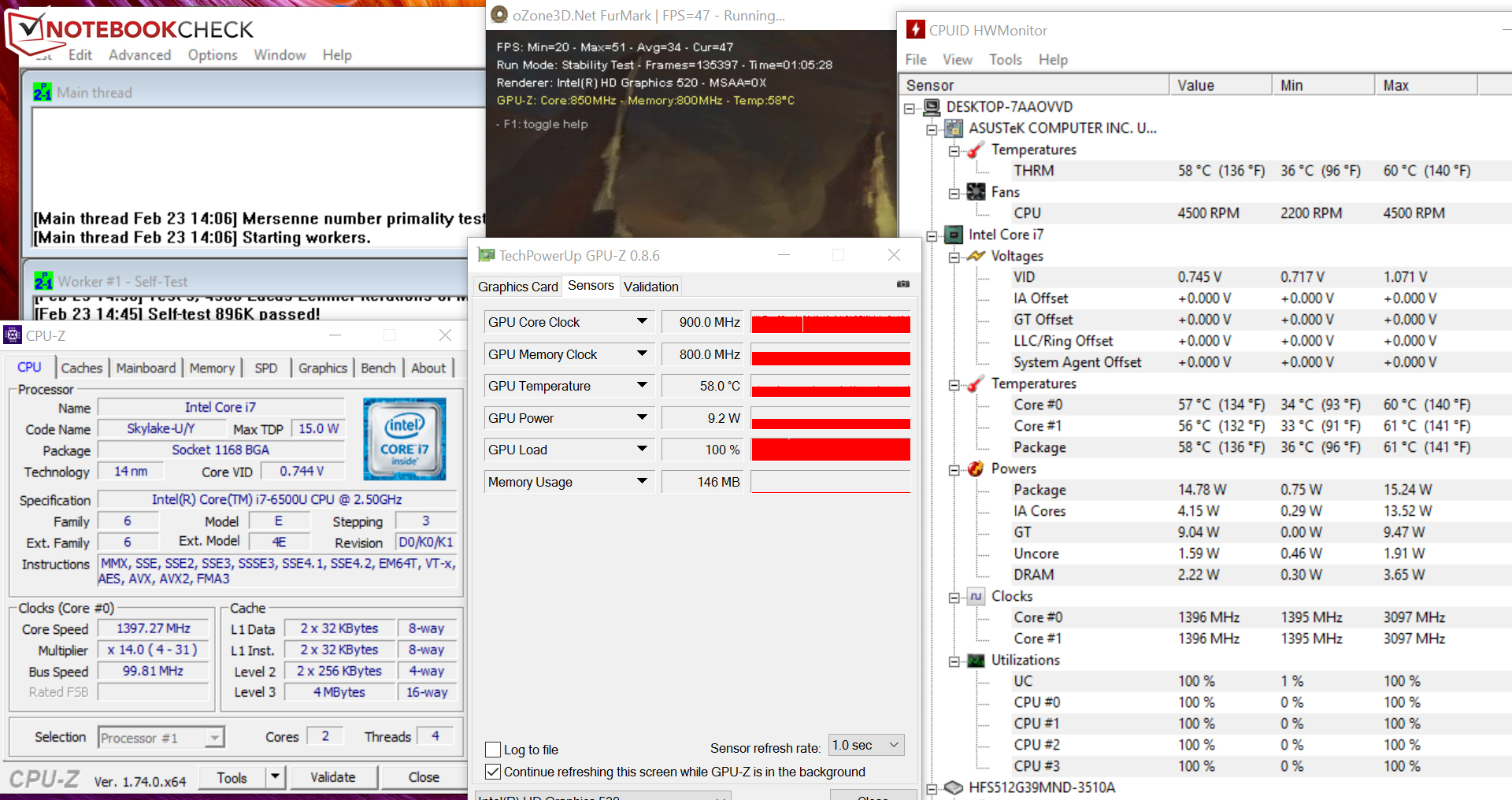This screenshot has height=800, width=1512.
Task: Open the Validation tab in GPU-Z
Action: click(x=650, y=287)
